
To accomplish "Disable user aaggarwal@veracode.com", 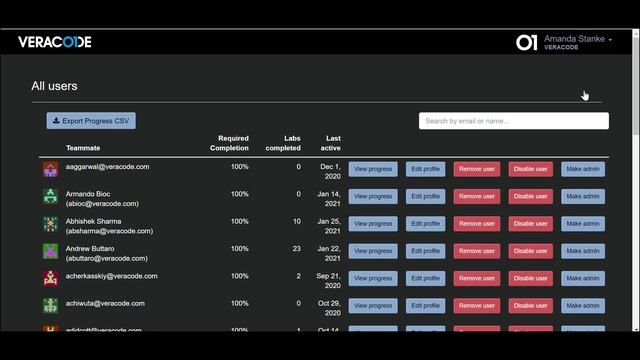I will tap(531, 169).
